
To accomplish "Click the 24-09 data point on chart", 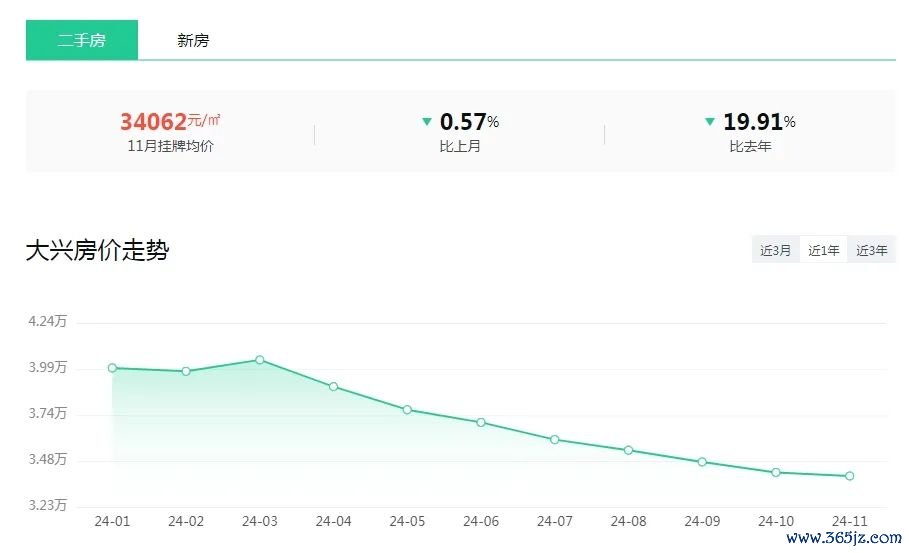I will coord(702,462).
